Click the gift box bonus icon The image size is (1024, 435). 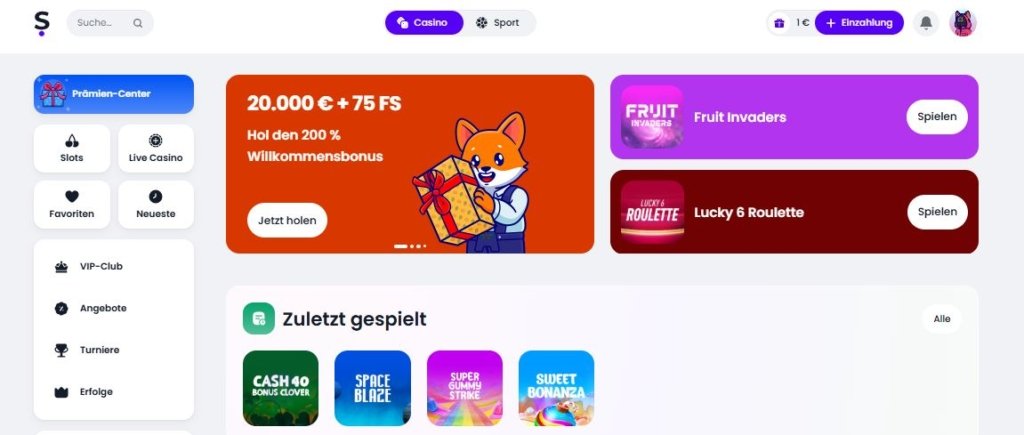point(779,23)
